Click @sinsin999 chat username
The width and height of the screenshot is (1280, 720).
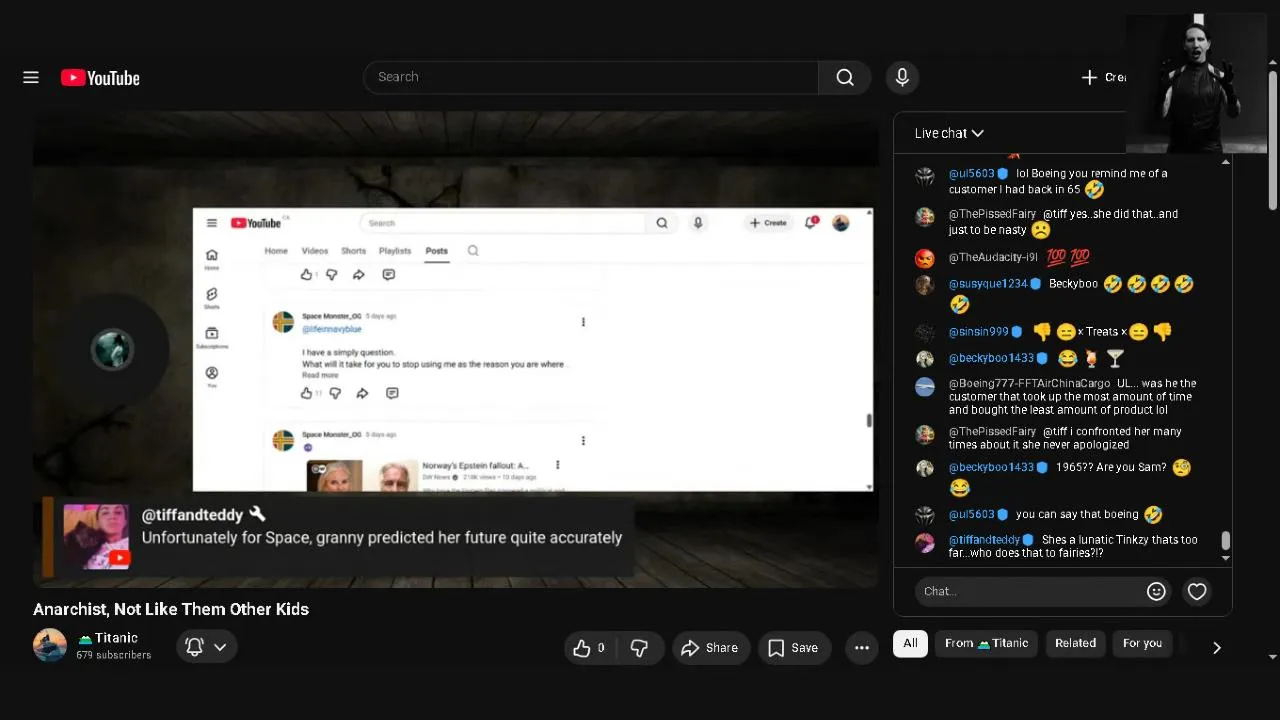pos(978,332)
